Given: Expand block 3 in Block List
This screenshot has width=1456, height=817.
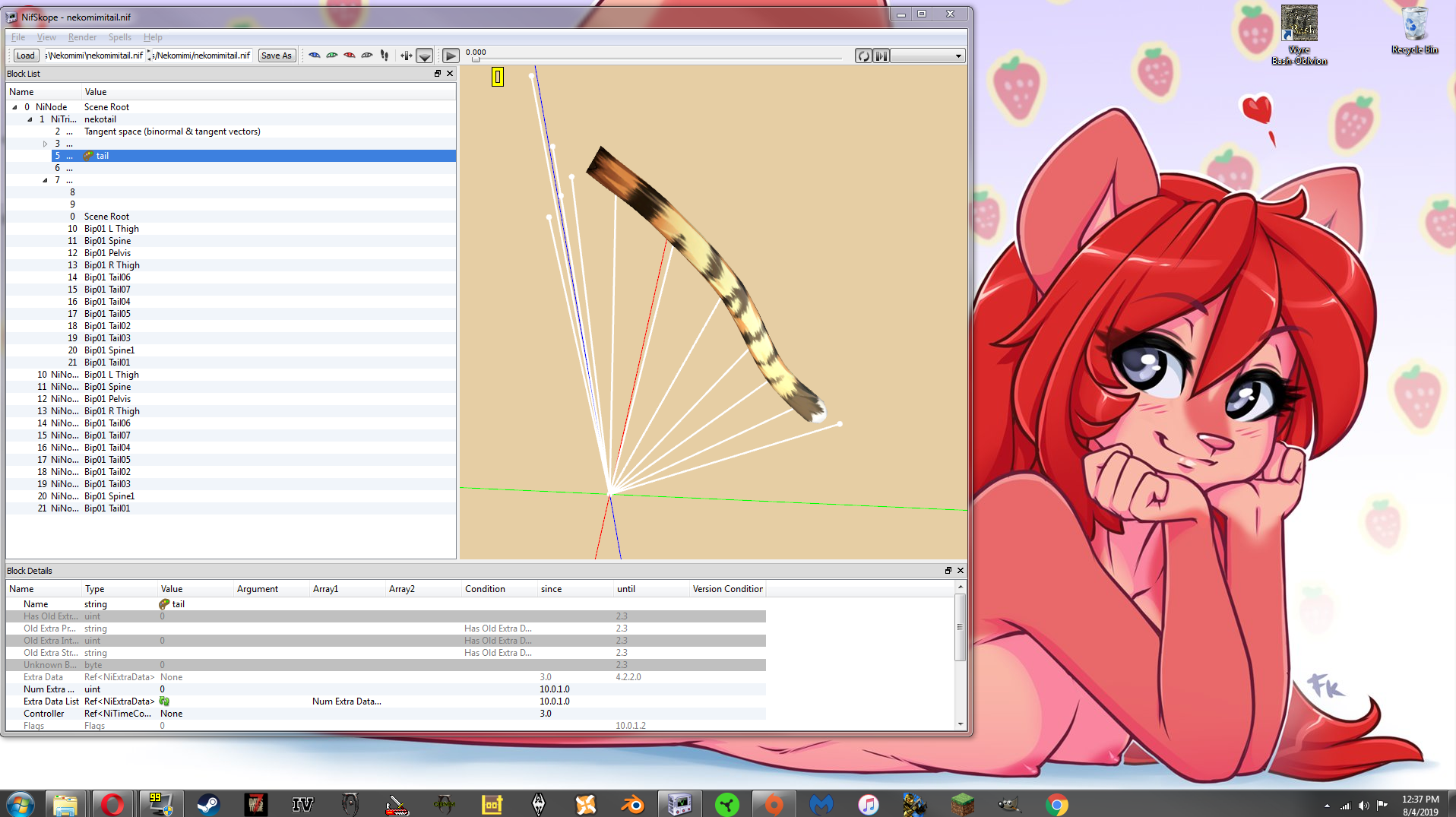Looking at the screenshot, I should [x=45, y=144].
